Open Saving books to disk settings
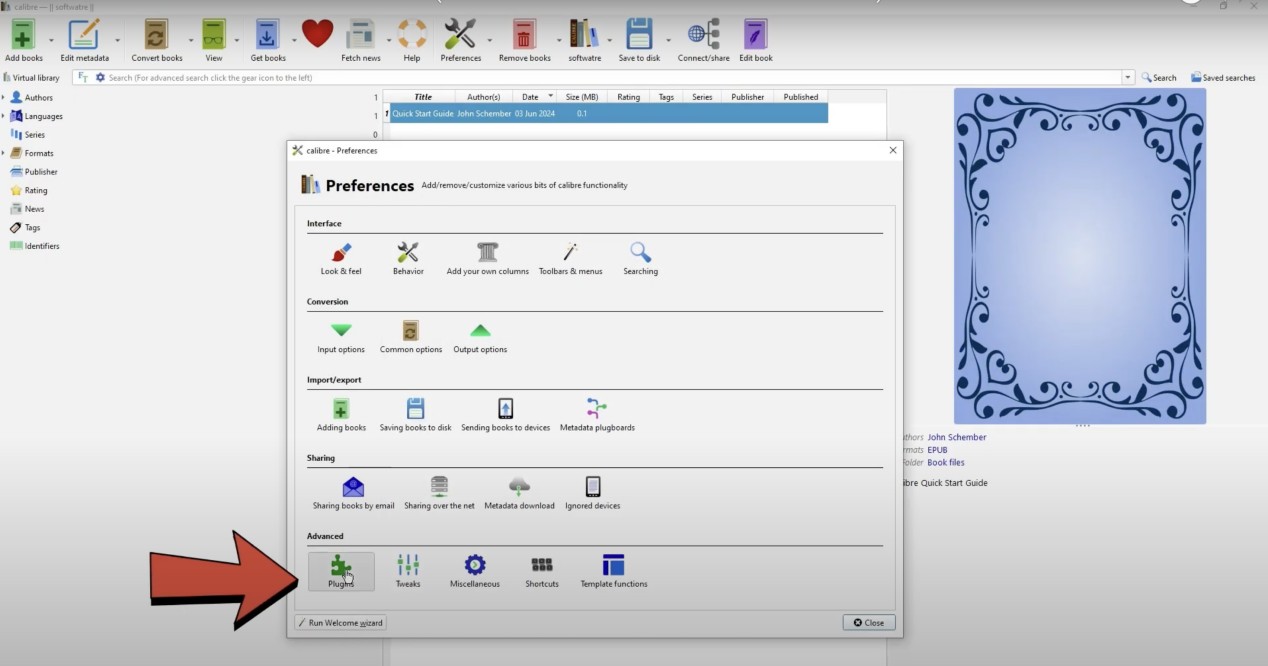This screenshot has width=1268, height=666. click(415, 415)
